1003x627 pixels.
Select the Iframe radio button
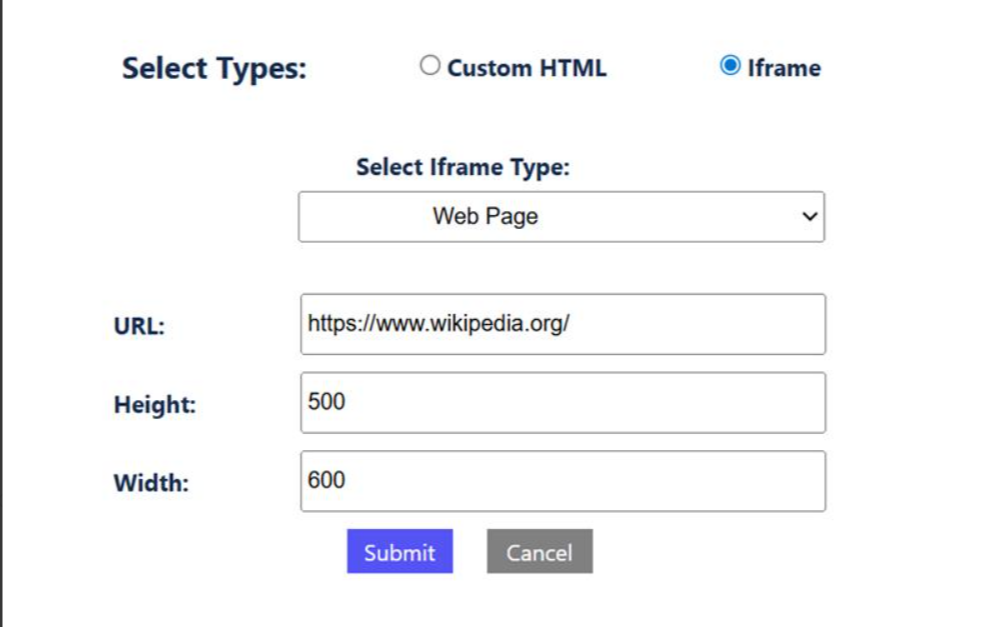click(x=730, y=66)
